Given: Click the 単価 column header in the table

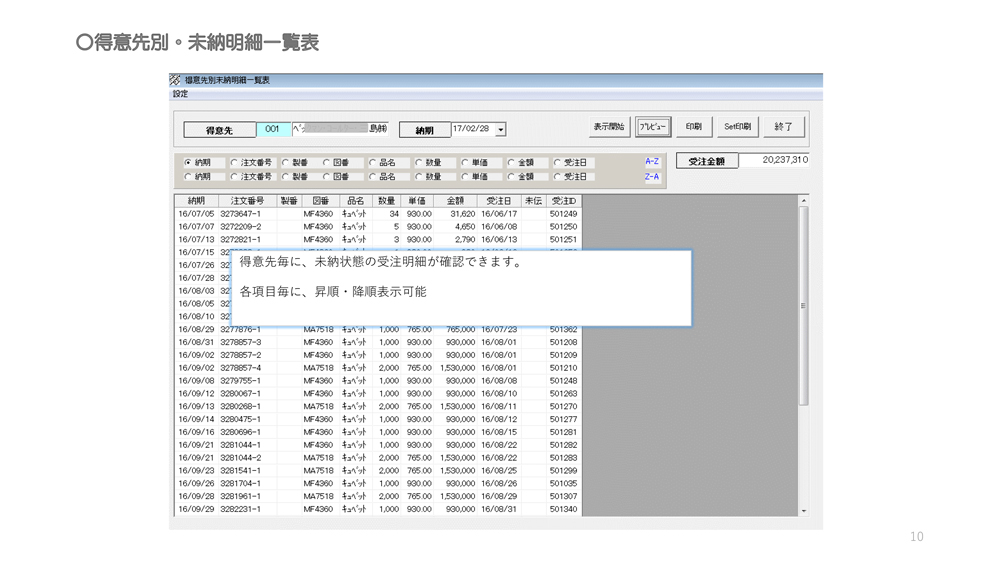Looking at the screenshot, I should pyautogui.click(x=417, y=201).
